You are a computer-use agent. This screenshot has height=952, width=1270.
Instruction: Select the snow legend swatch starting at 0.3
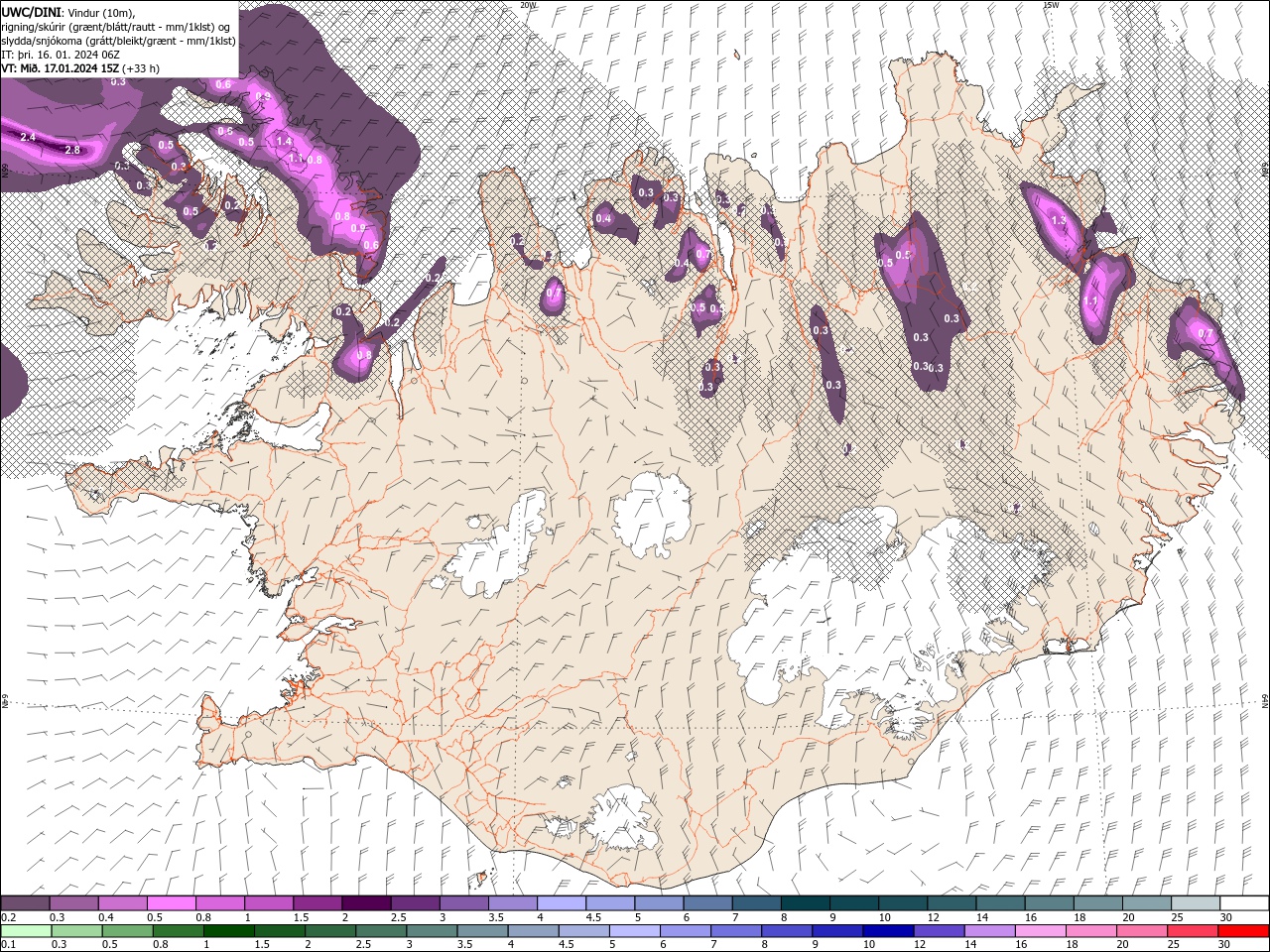click(74, 903)
